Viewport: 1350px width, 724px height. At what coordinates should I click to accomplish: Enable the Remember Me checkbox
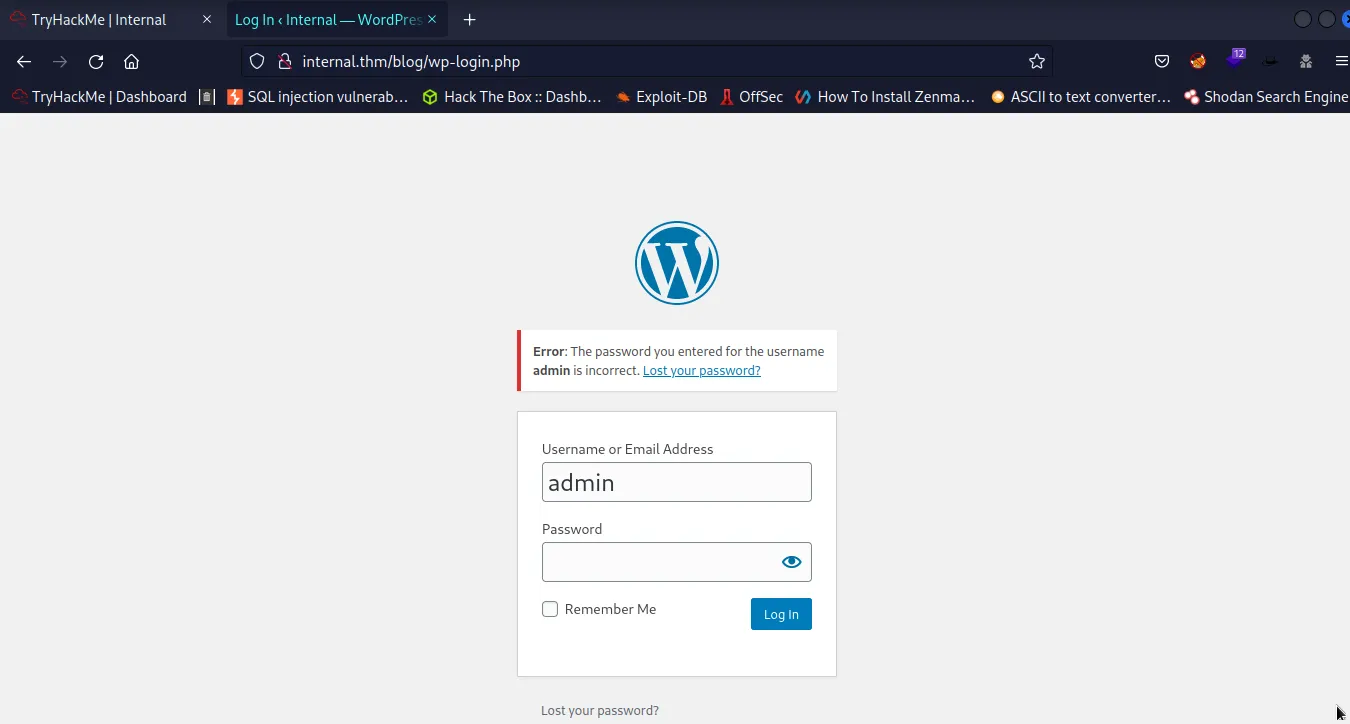(550, 608)
